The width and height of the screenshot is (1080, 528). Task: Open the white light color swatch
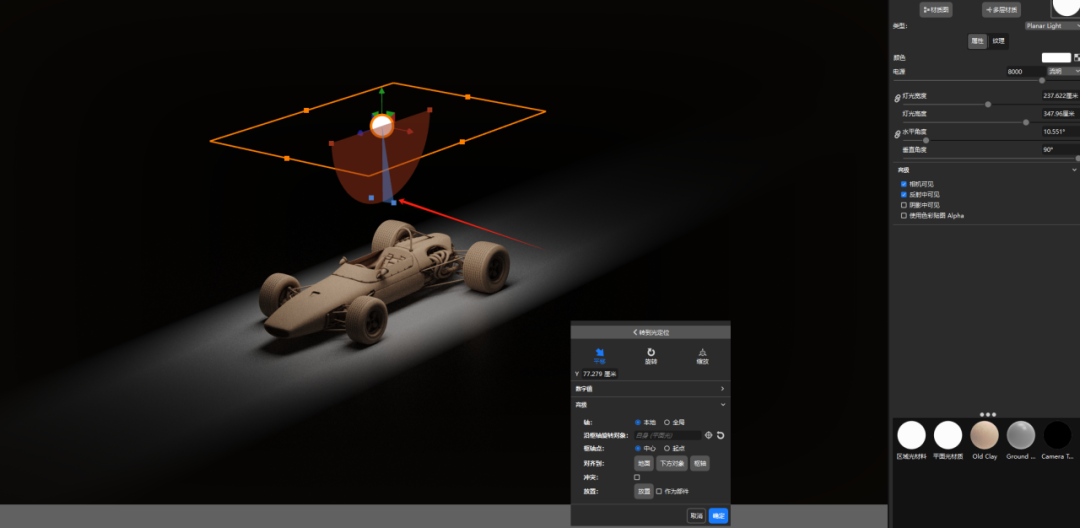pyautogui.click(x=1056, y=58)
